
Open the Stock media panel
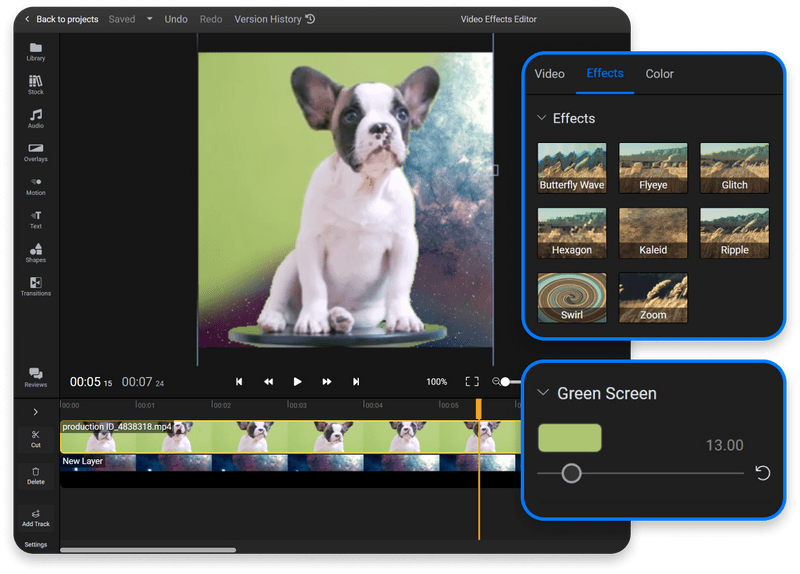[x=36, y=85]
